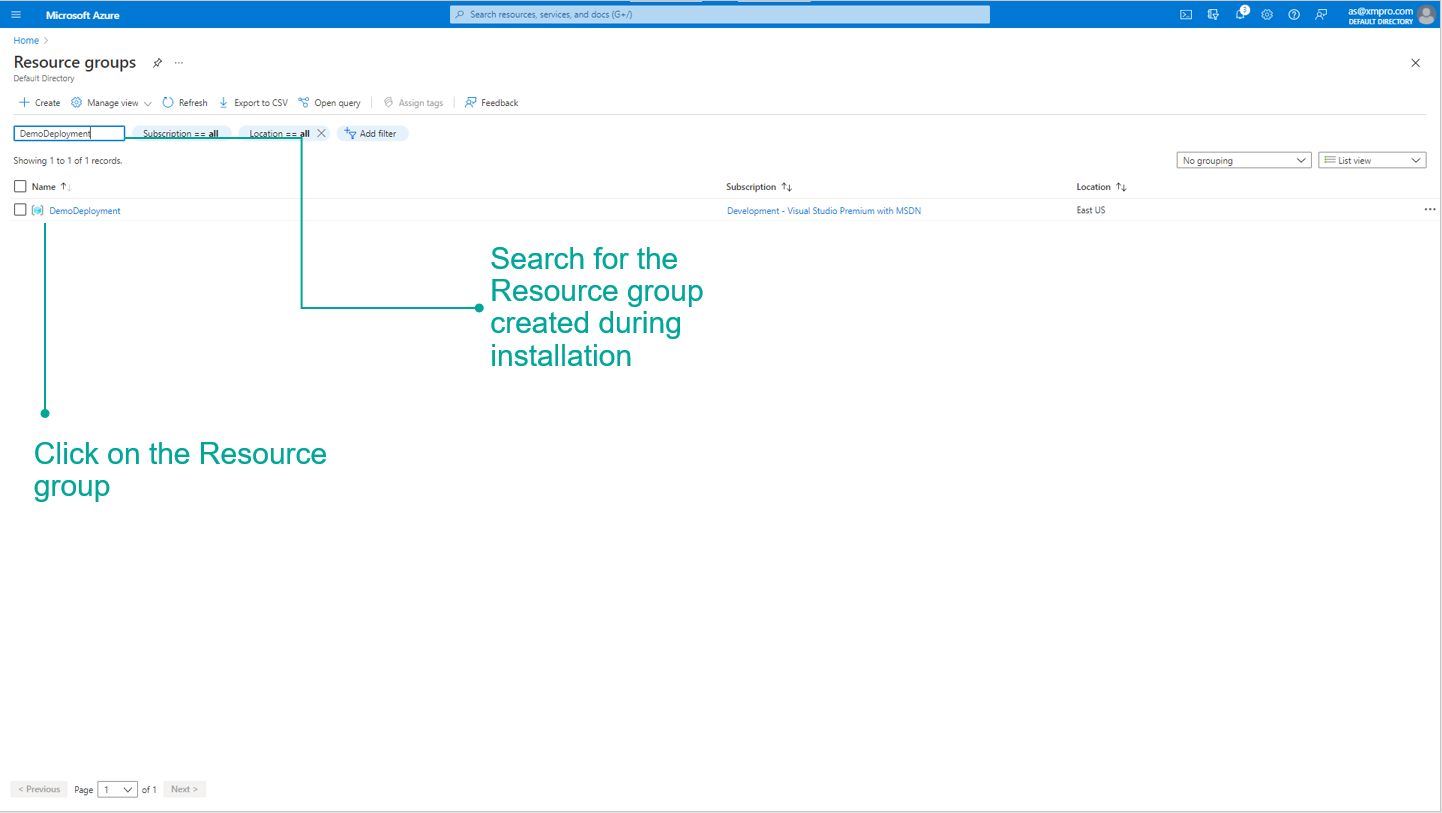Sort by the Subscription column

pos(759,187)
